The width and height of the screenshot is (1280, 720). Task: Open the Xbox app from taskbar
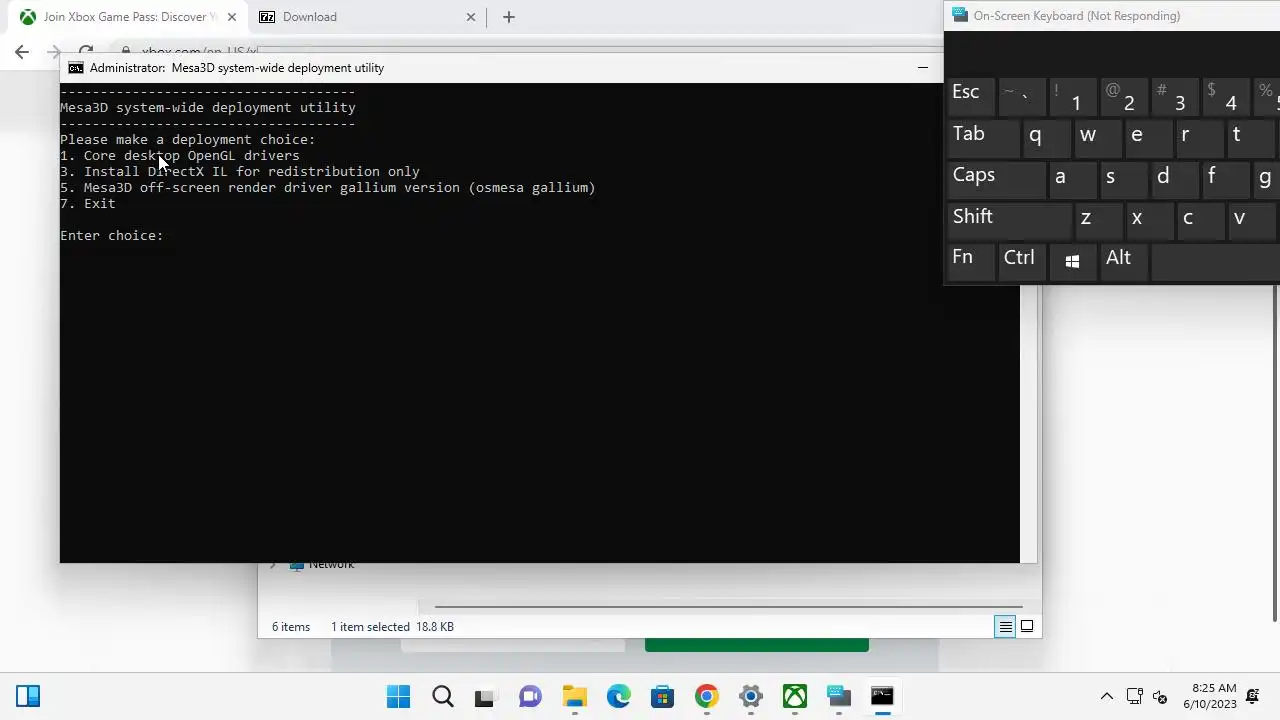coord(794,696)
